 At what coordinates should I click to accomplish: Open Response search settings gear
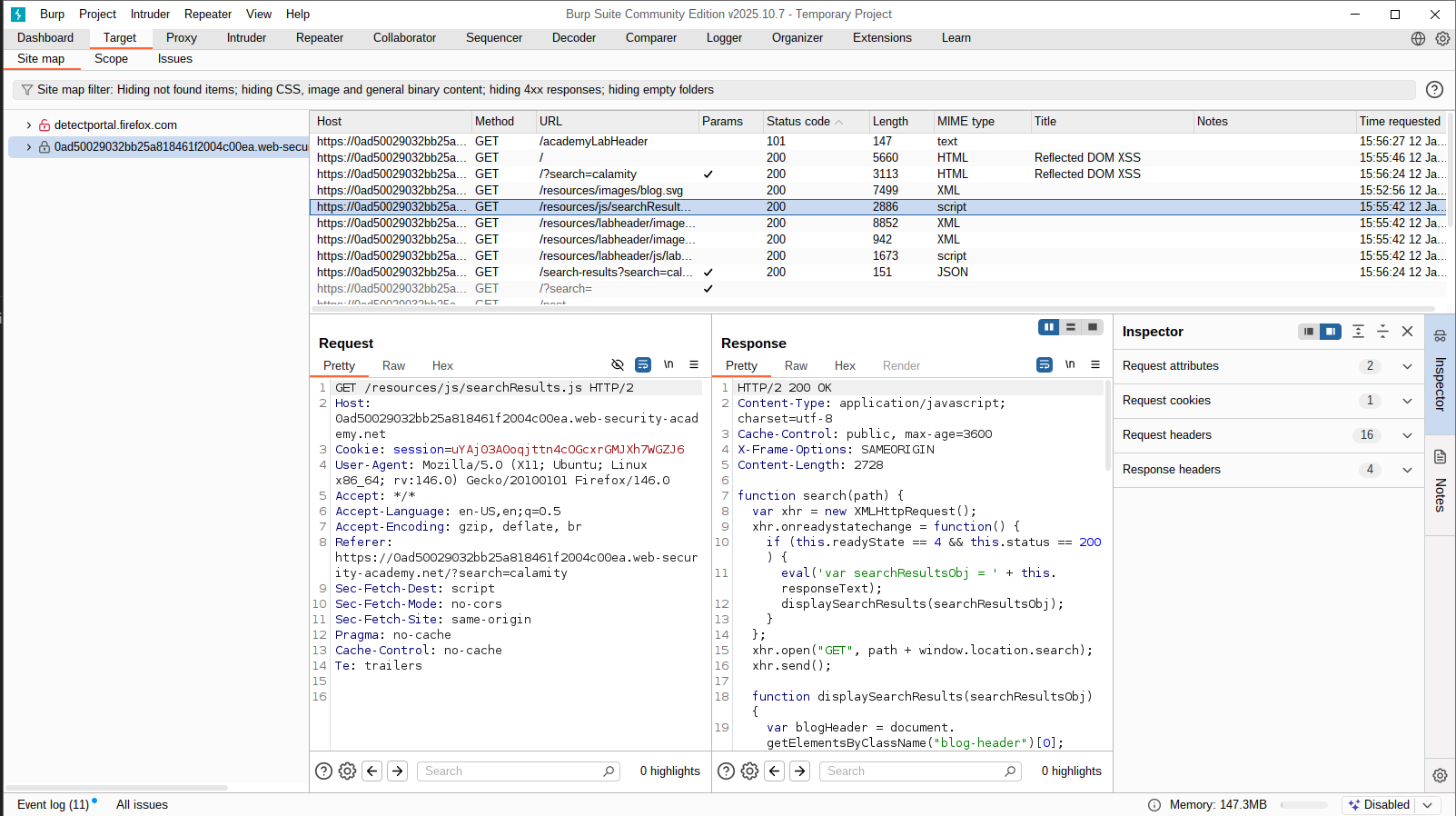[x=749, y=771]
